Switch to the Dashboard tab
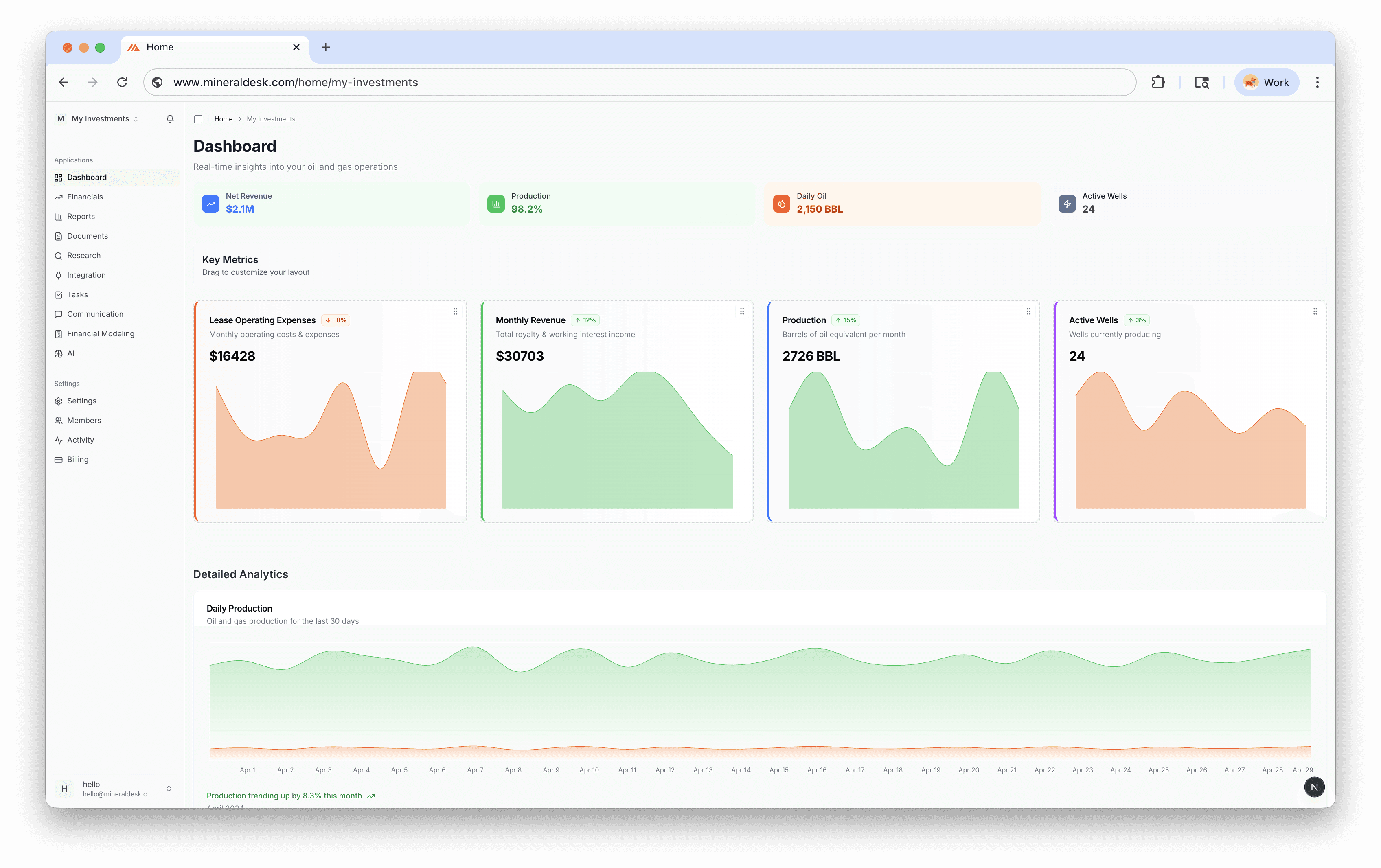 87,177
